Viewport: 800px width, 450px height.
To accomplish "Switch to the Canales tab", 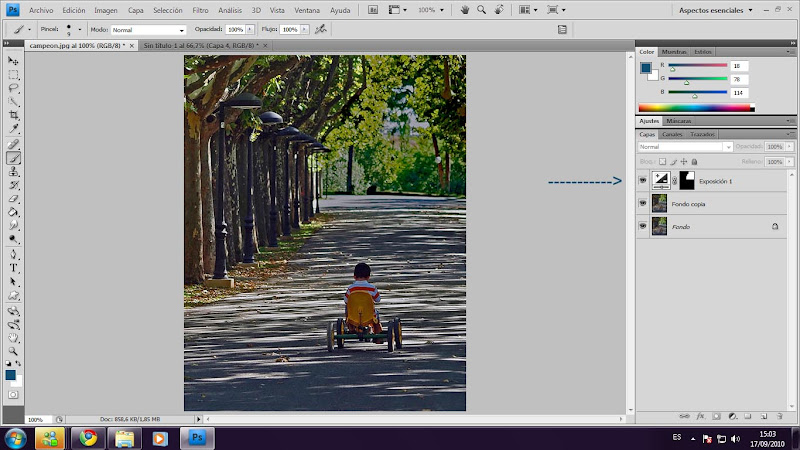I will pos(672,134).
